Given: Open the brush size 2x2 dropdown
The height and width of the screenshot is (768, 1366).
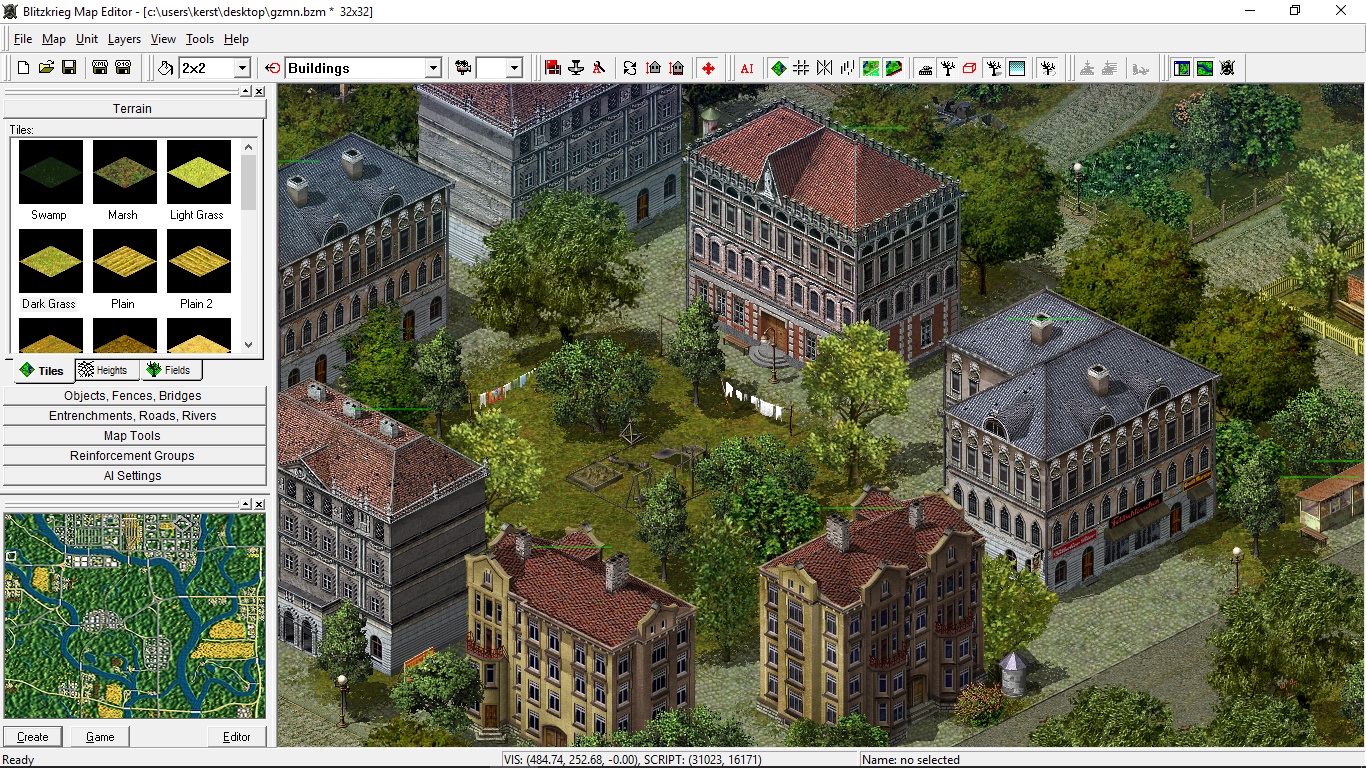Looking at the screenshot, I should (242, 68).
